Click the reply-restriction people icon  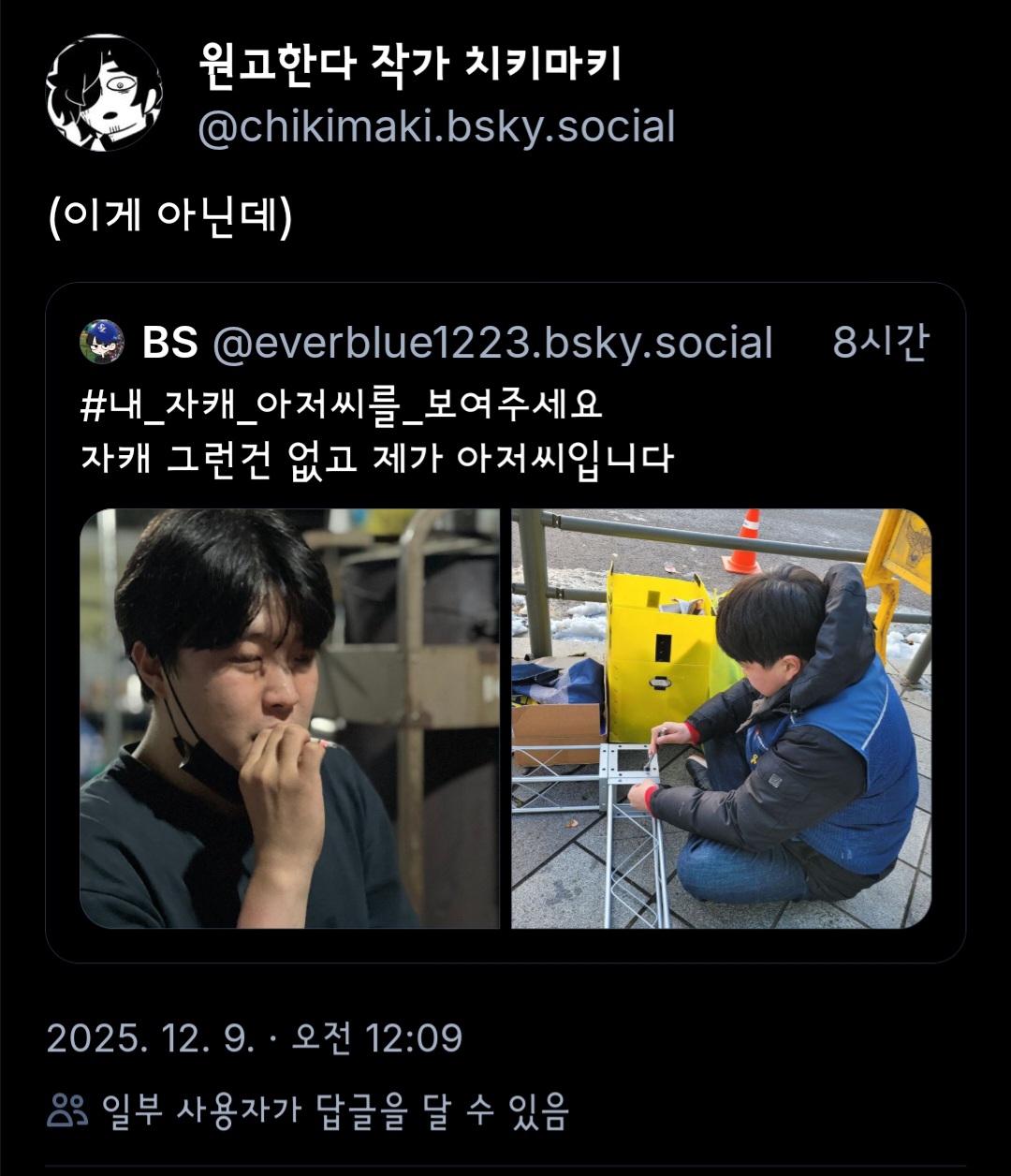[x=67, y=1110]
